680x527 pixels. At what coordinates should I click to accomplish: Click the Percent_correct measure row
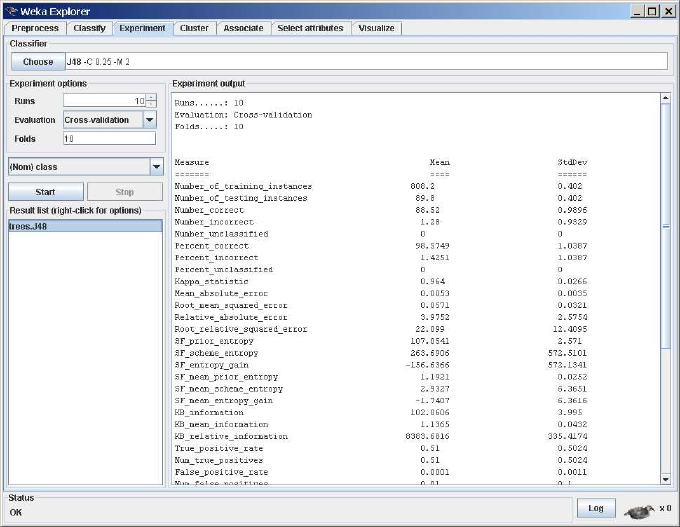[381, 246]
